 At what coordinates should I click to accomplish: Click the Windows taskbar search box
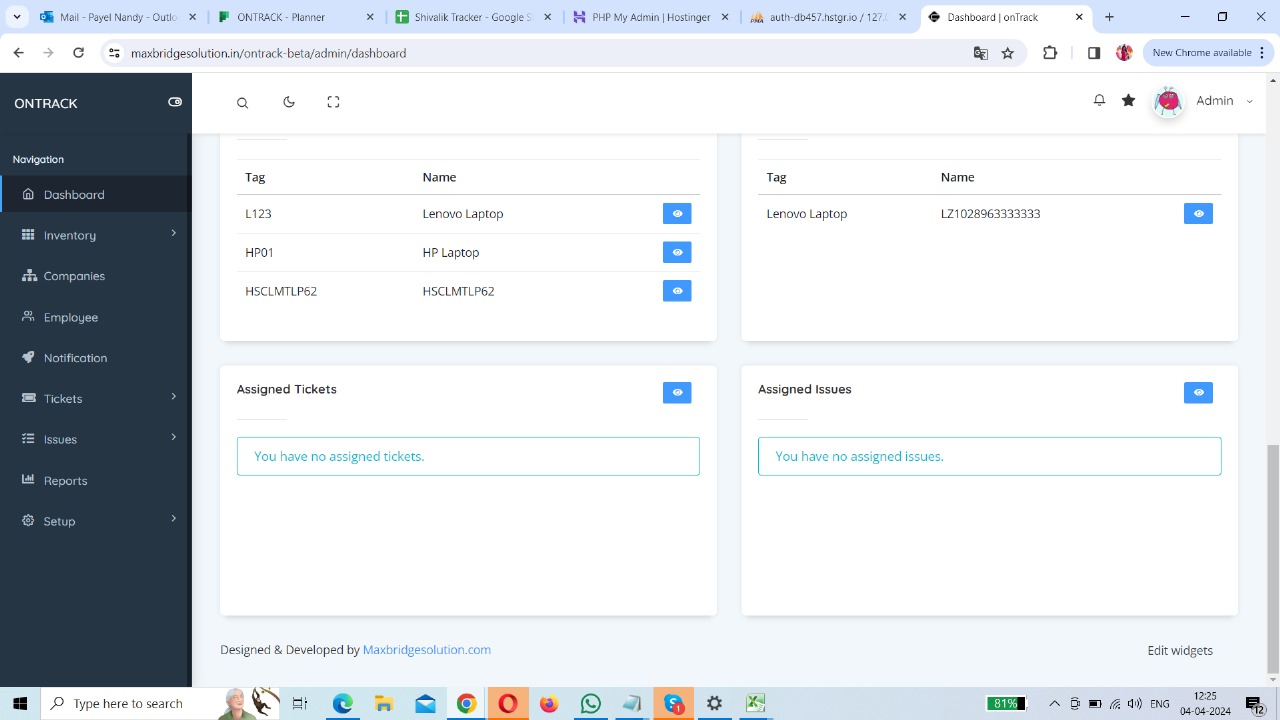pos(128,704)
